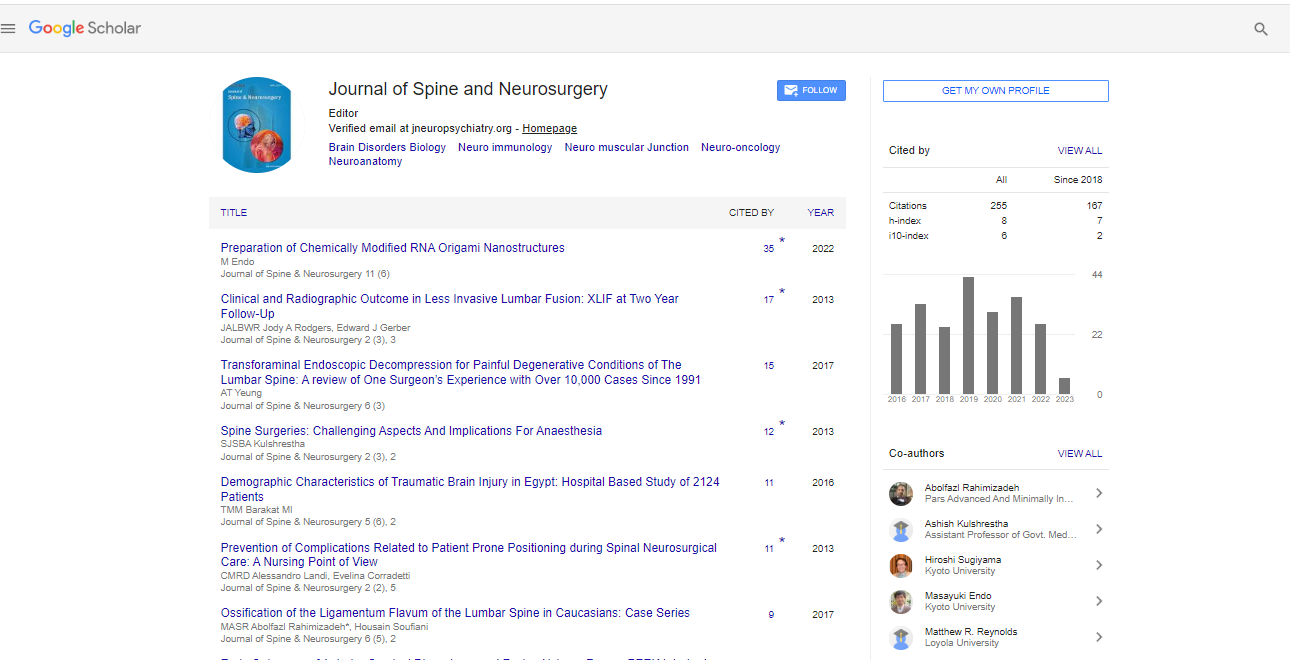Click the 2023 citations bar

pyautogui.click(x=1064, y=386)
